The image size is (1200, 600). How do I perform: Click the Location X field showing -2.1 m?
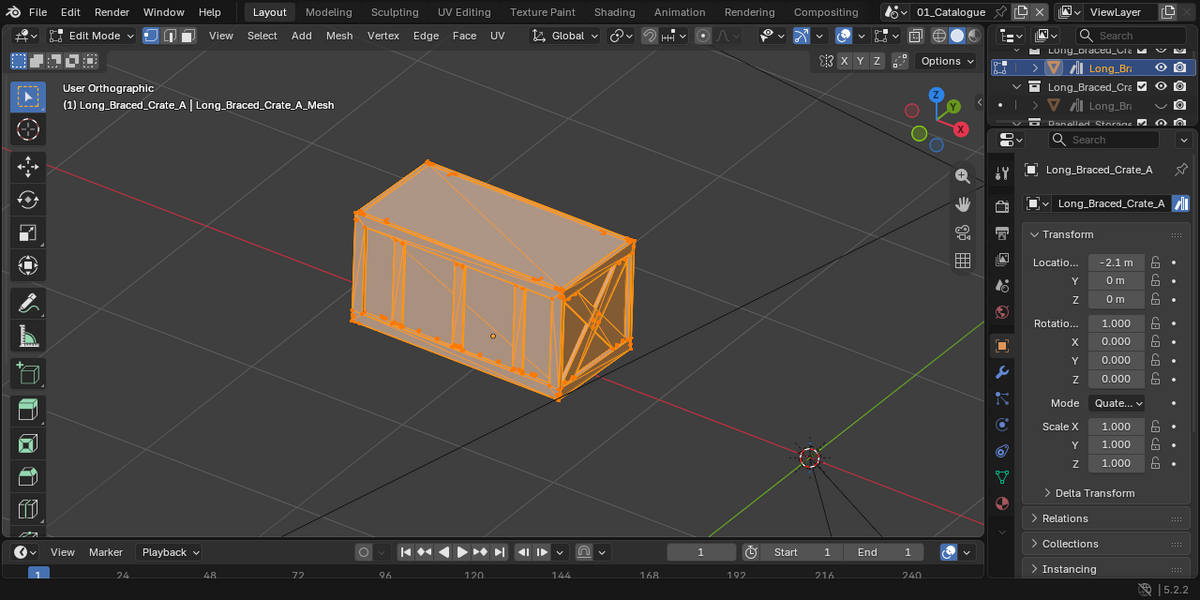point(1116,262)
